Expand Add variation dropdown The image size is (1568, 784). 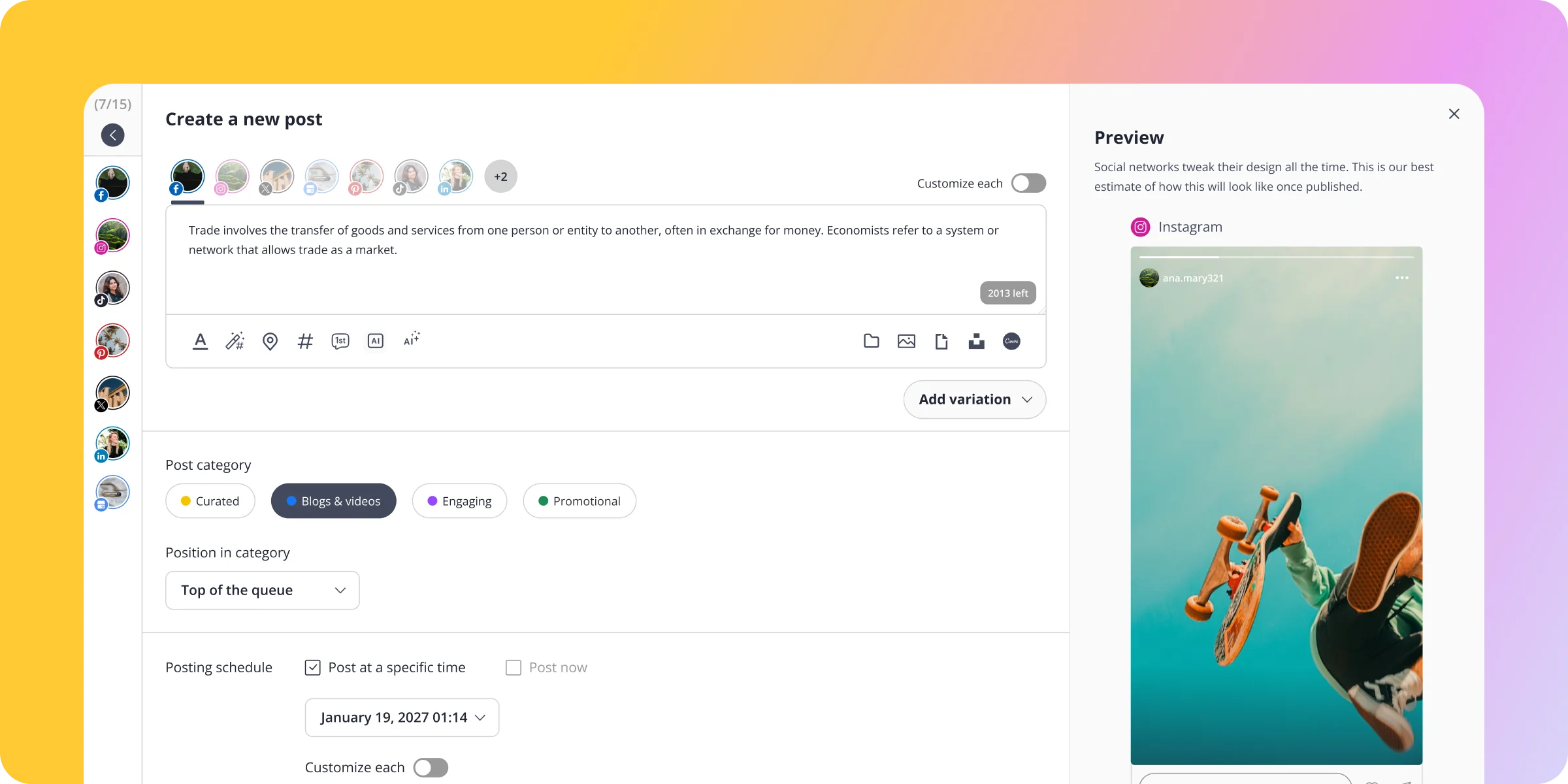[x=975, y=399]
